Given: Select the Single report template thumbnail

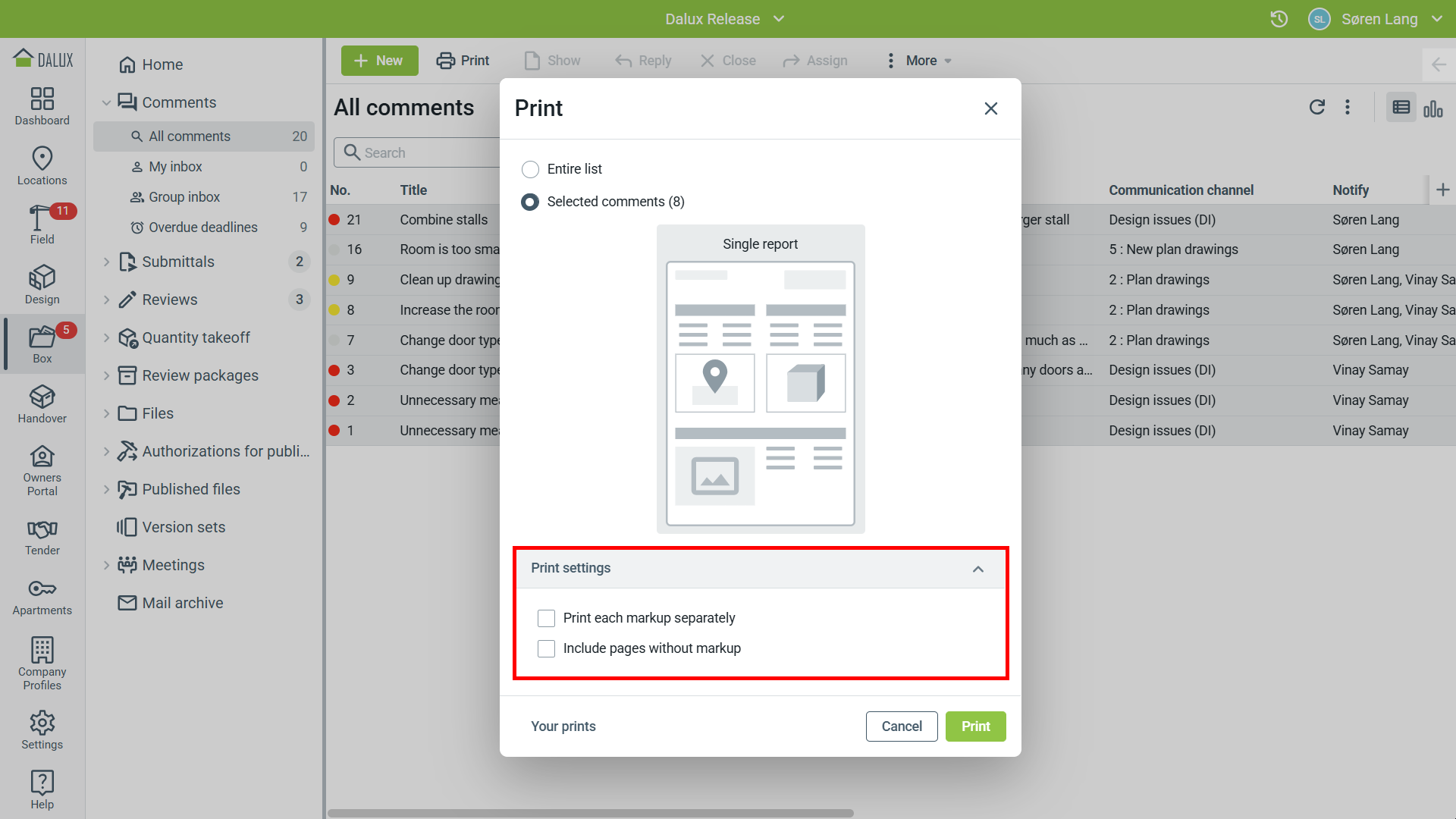Looking at the screenshot, I should click(x=761, y=379).
